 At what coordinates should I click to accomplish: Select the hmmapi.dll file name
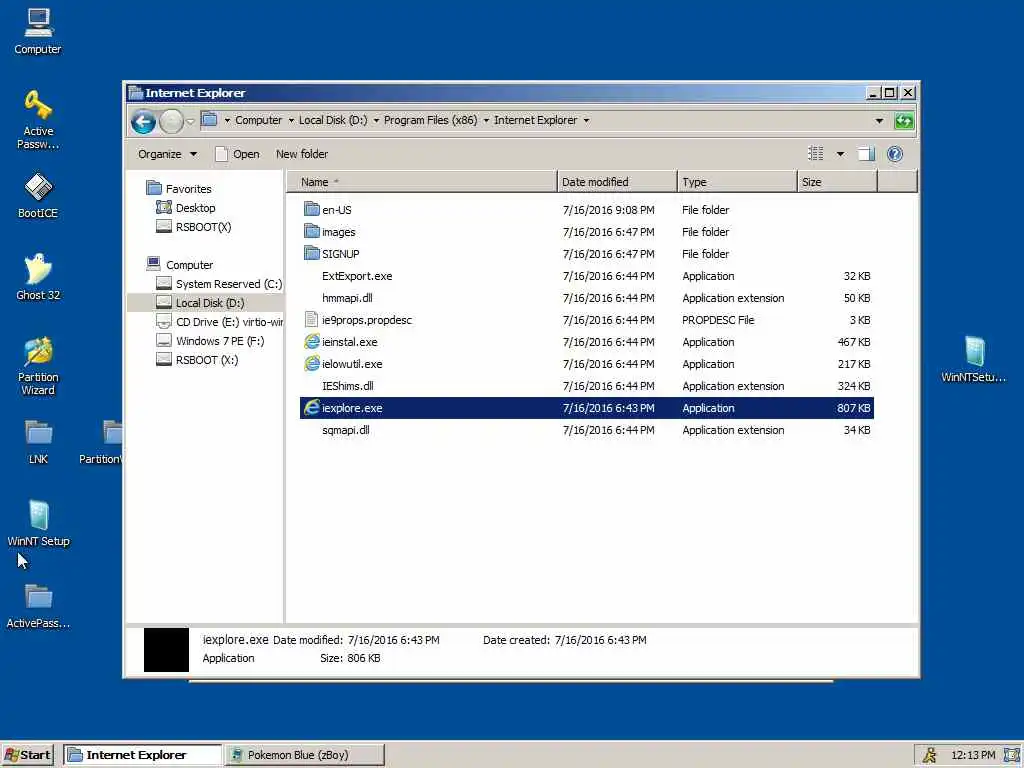[x=347, y=298]
